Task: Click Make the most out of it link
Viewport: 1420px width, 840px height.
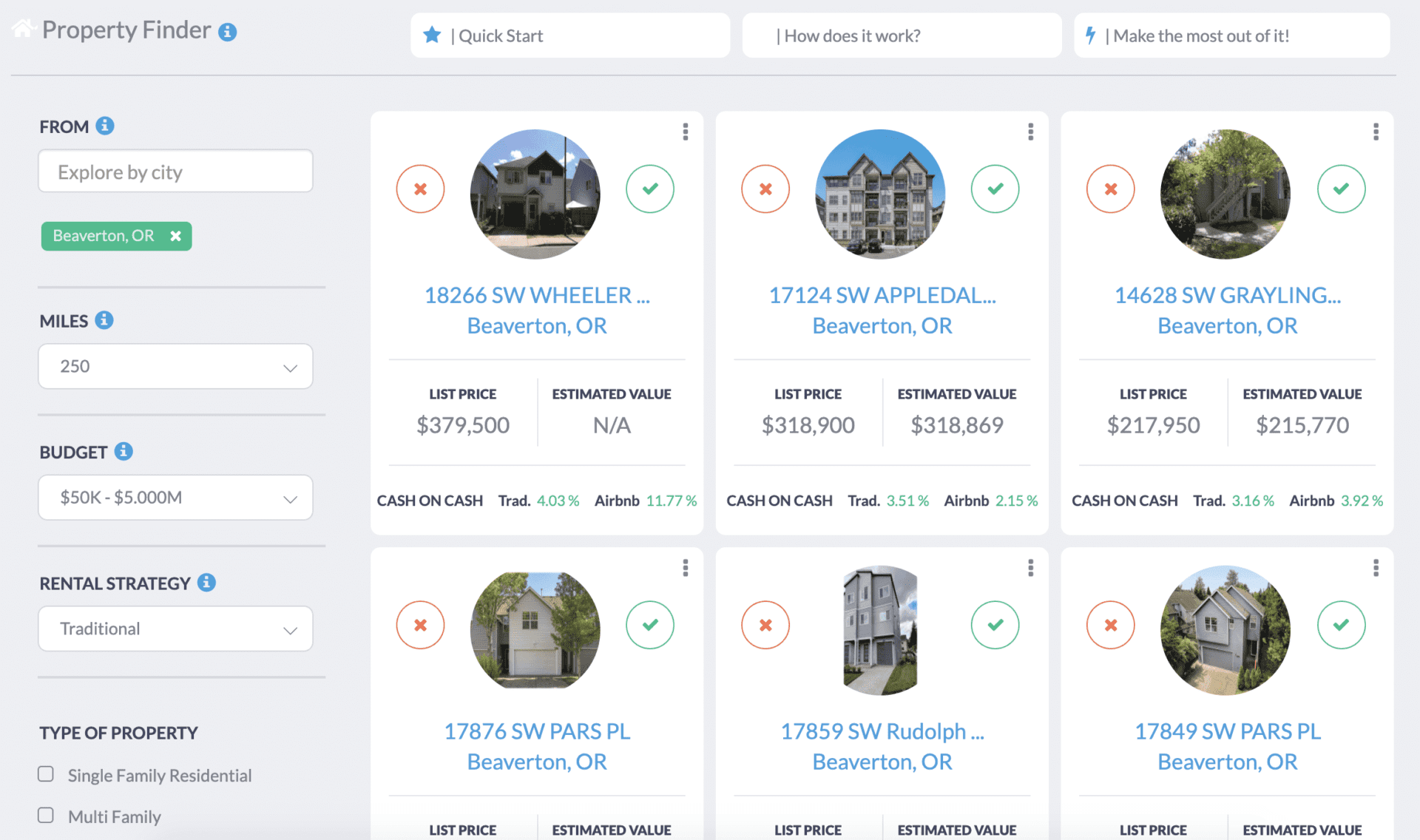Action: [x=1231, y=35]
